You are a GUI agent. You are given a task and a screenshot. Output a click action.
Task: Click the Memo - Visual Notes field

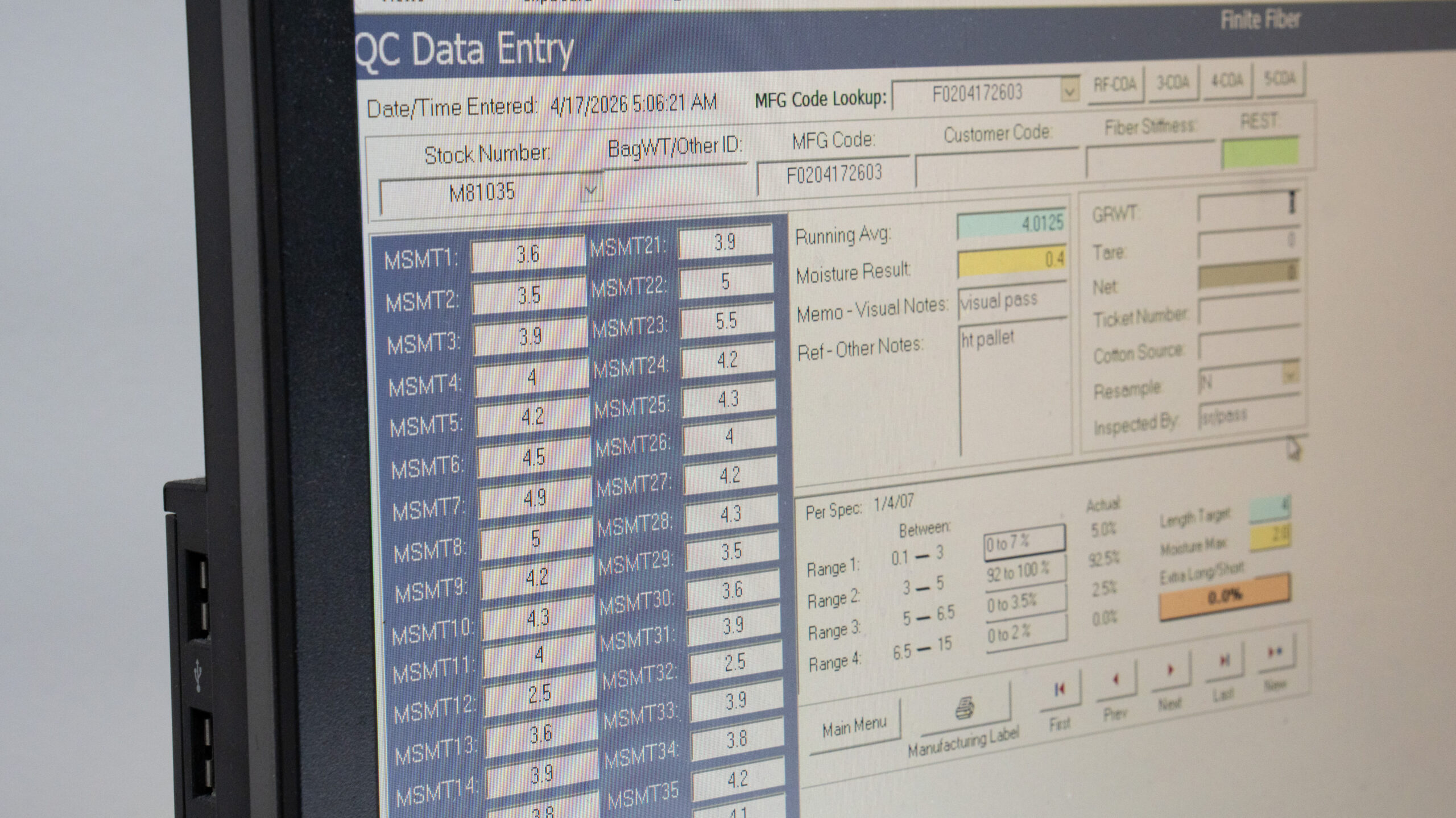coord(1012,301)
